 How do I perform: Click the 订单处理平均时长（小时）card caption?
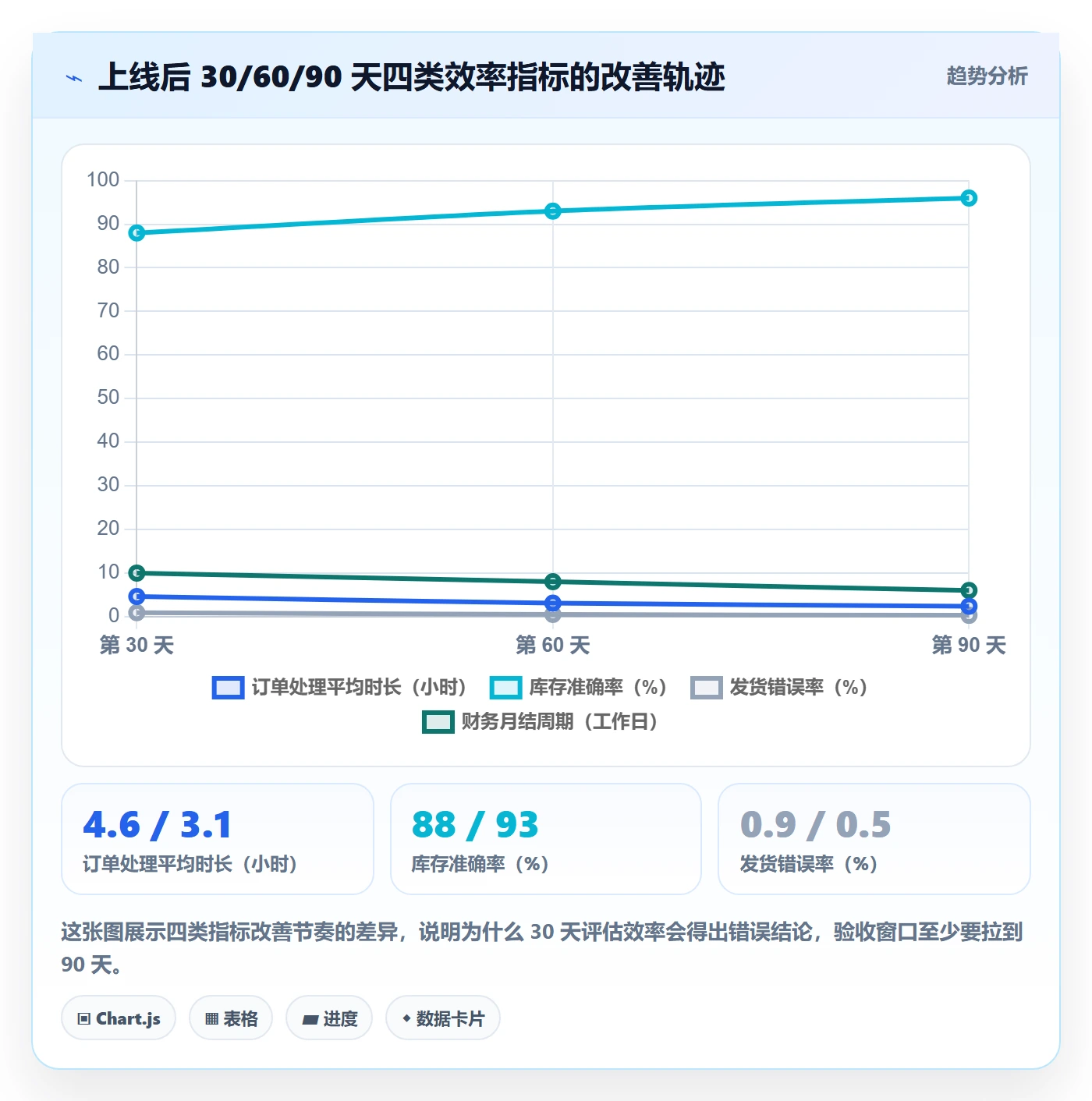tap(190, 864)
